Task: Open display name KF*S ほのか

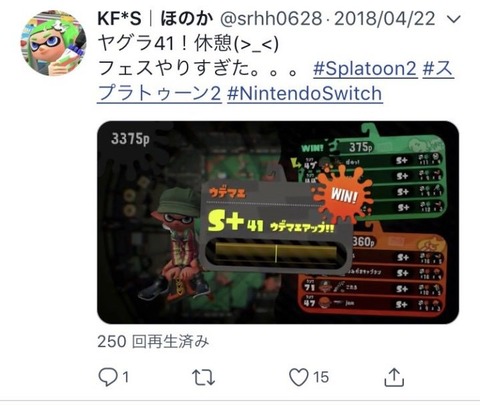Action: click(x=155, y=18)
